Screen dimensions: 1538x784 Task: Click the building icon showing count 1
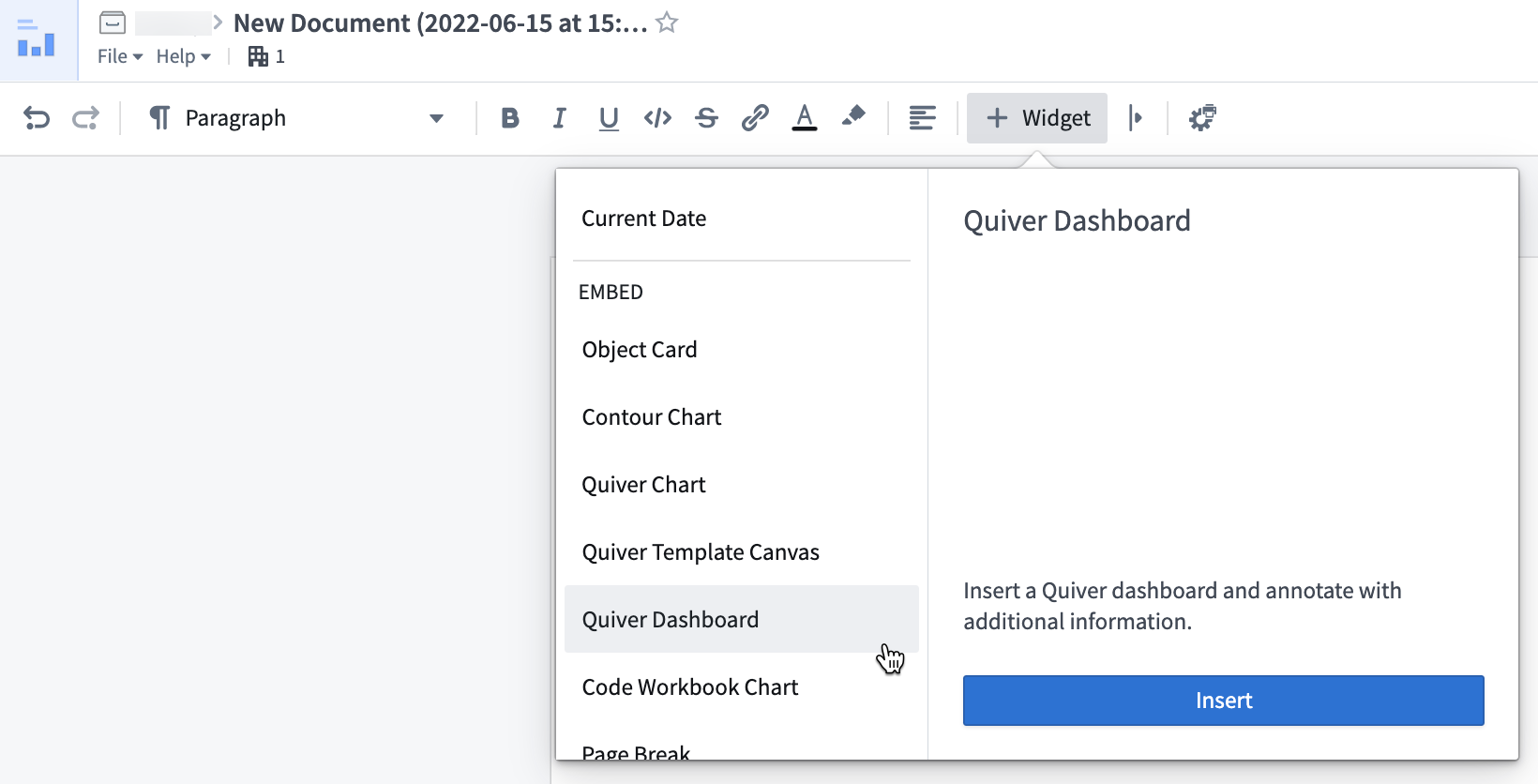point(266,56)
